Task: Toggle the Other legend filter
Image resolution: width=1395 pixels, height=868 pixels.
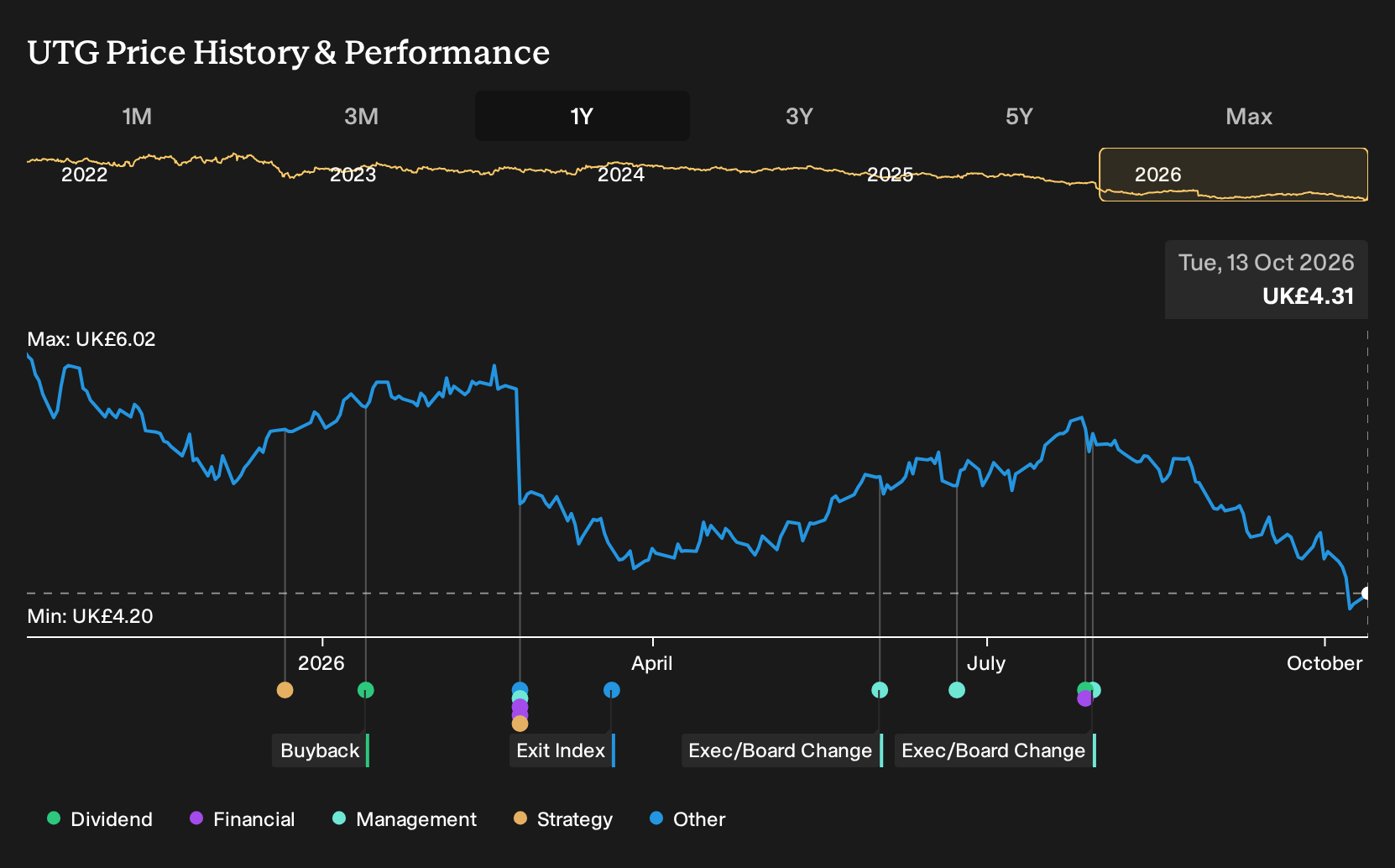Action: 687,819
